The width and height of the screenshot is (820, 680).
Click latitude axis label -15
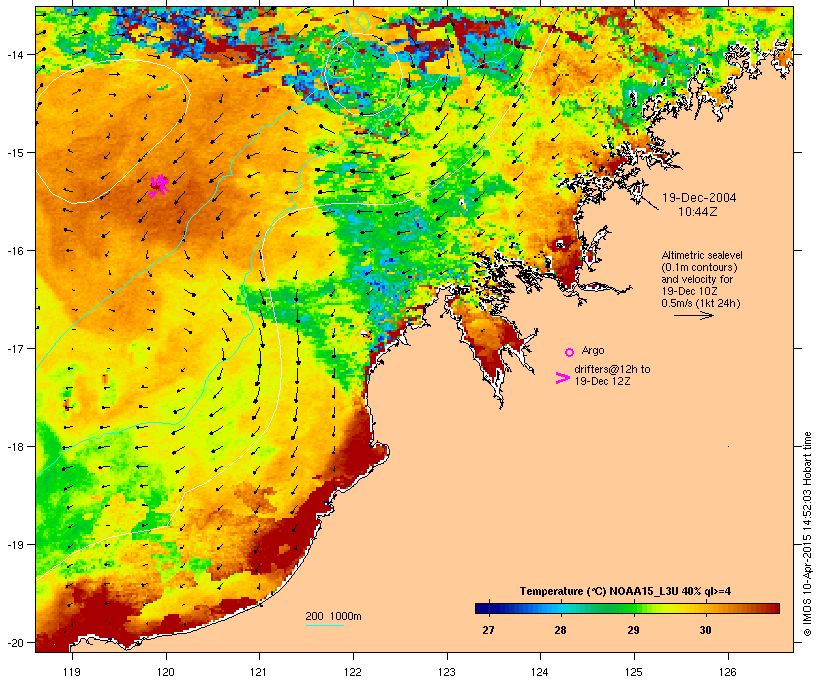(x=14, y=153)
